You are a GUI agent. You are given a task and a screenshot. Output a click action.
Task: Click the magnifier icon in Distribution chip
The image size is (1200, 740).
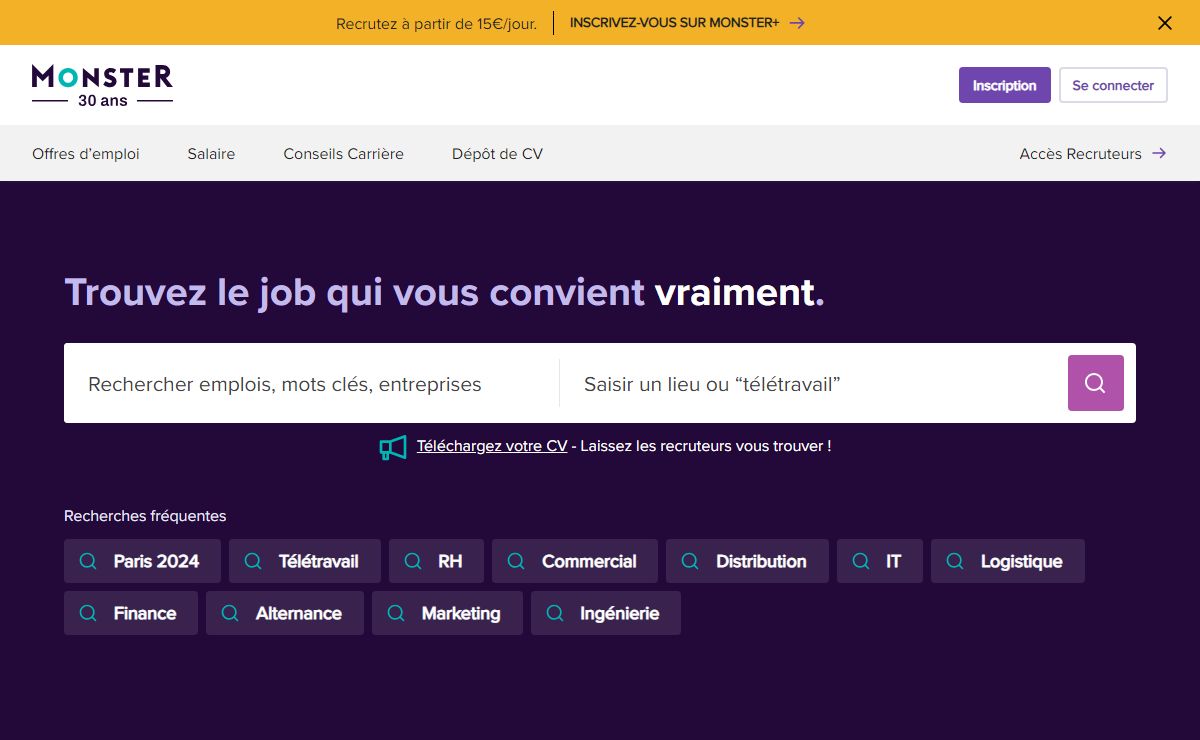pos(690,561)
